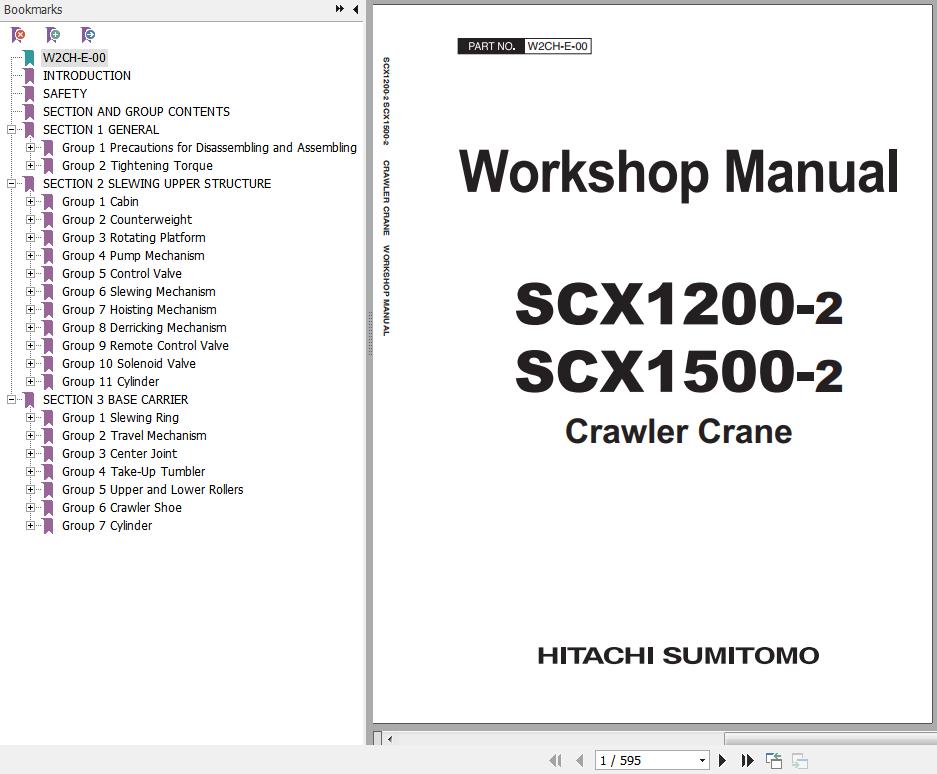The width and height of the screenshot is (937, 774).
Task: Expand Group 2 Tightening Torque node
Action: click(30, 166)
